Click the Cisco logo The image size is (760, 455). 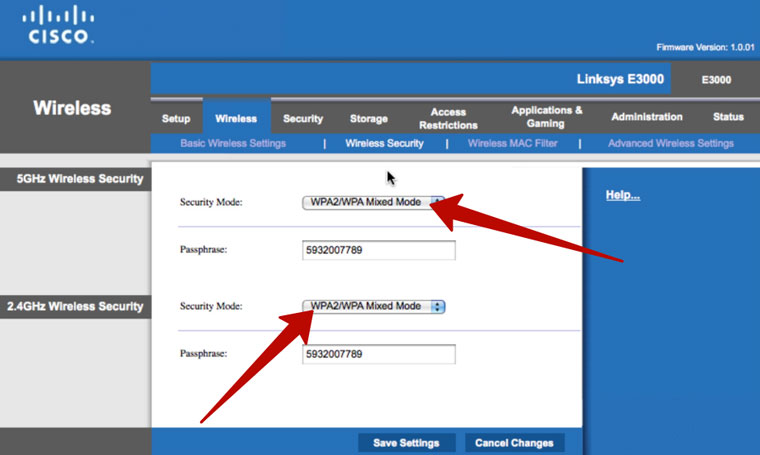tap(58, 25)
